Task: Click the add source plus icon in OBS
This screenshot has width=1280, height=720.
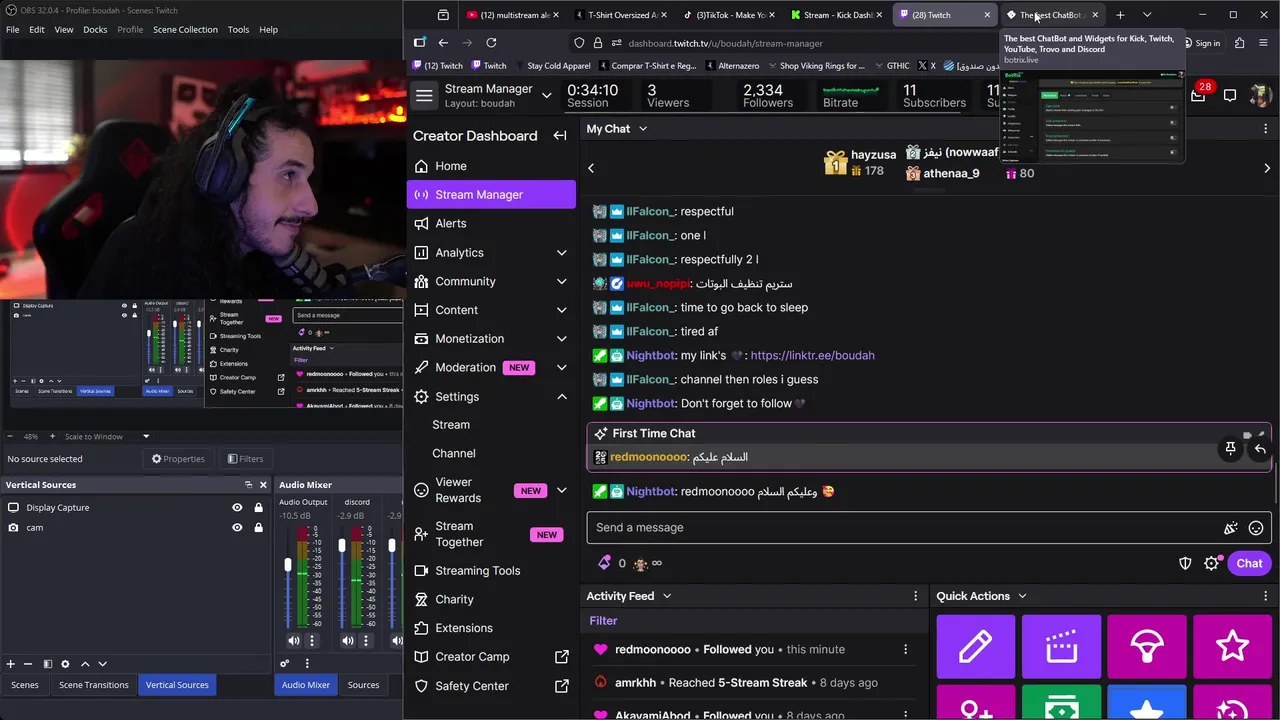Action: tap(10, 664)
